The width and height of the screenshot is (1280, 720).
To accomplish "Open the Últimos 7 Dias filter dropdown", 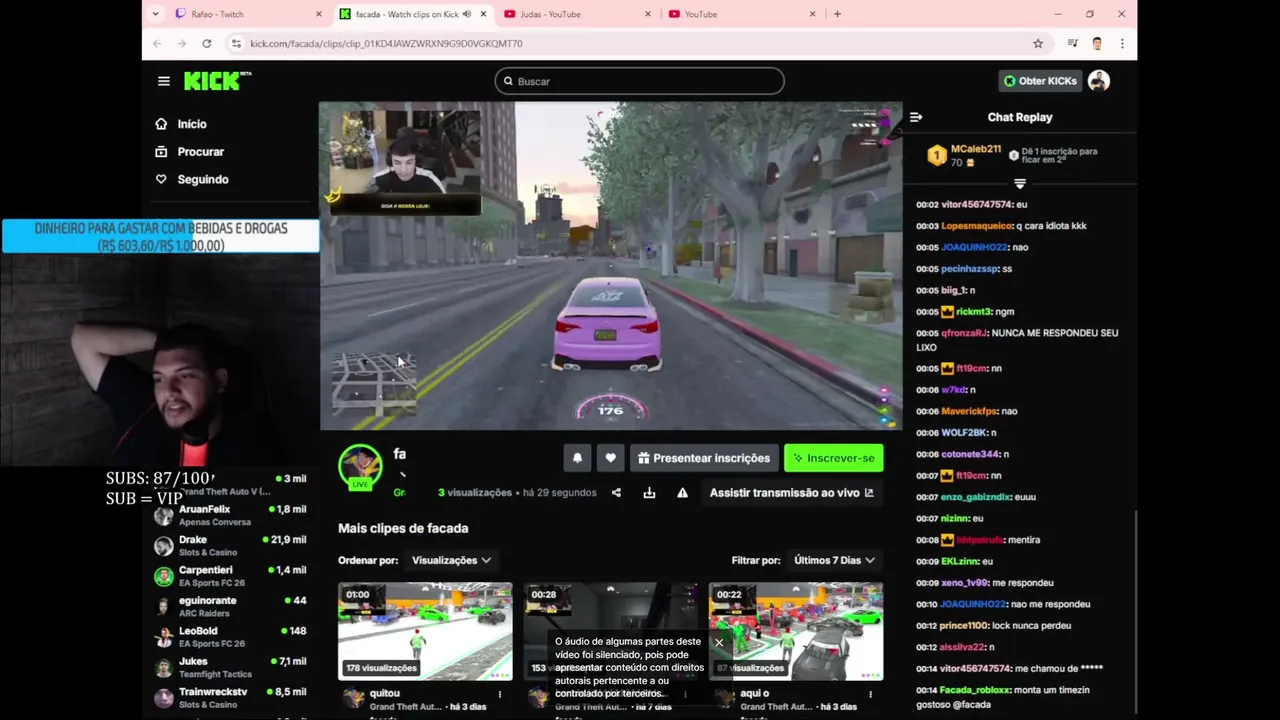I will (x=834, y=560).
